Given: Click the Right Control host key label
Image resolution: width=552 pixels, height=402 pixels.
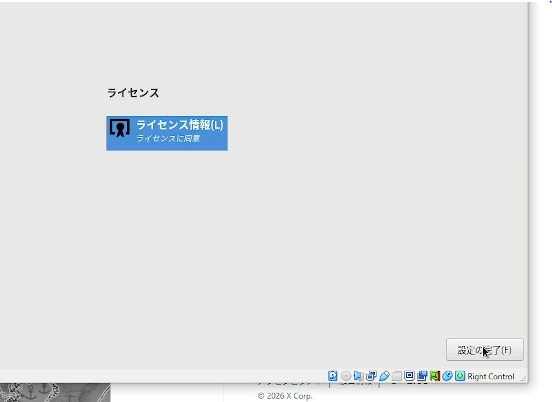Looking at the screenshot, I should [491, 376].
